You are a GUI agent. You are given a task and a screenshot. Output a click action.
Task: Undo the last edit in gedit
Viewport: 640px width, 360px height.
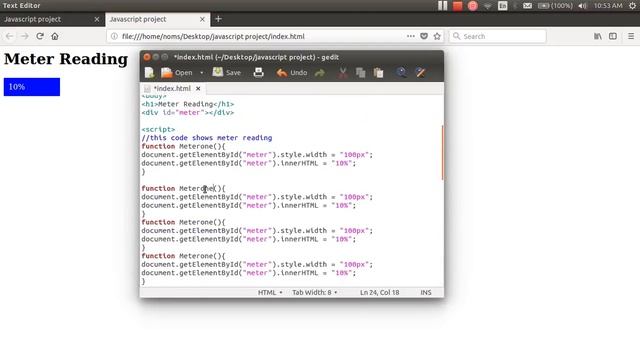click(292, 73)
